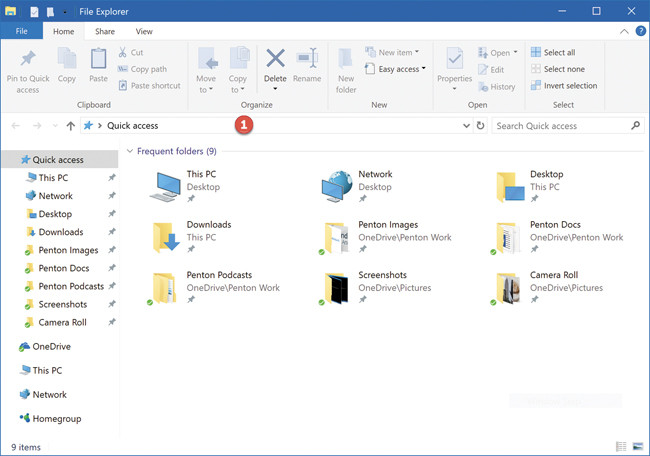Switch to details view in status bar
This screenshot has height=456, width=650.
621,446
